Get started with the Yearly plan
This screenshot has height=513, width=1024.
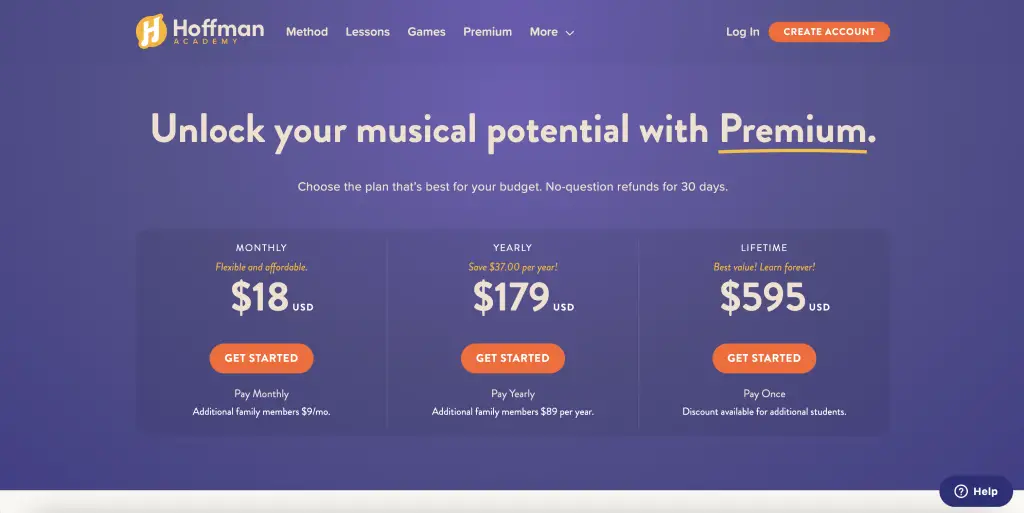(x=513, y=358)
